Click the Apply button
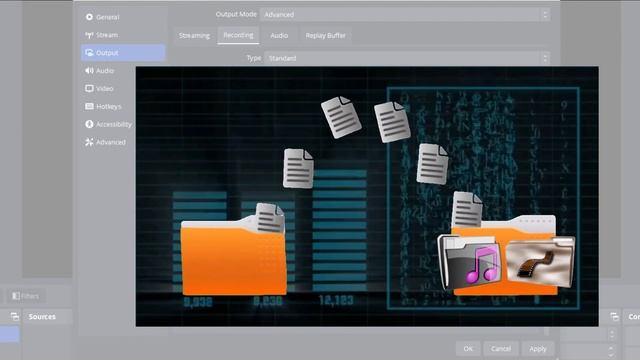The width and height of the screenshot is (640, 360). click(x=538, y=349)
